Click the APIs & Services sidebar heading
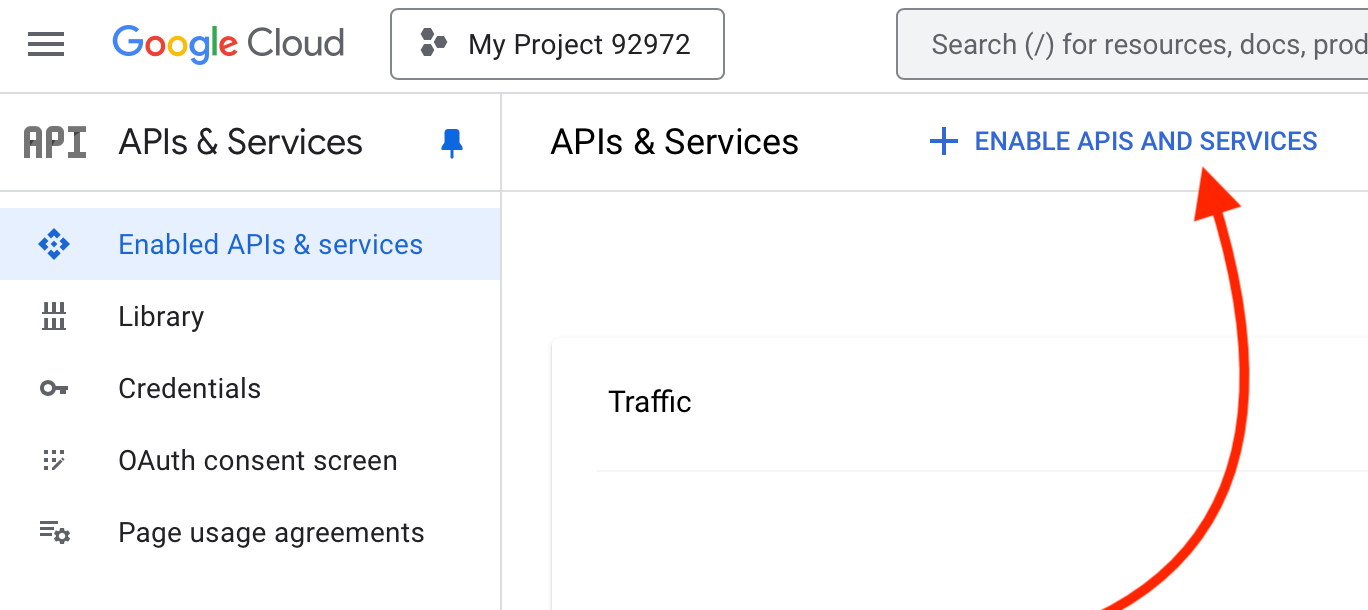Viewport: 1368px width, 610px height. (x=240, y=142)
